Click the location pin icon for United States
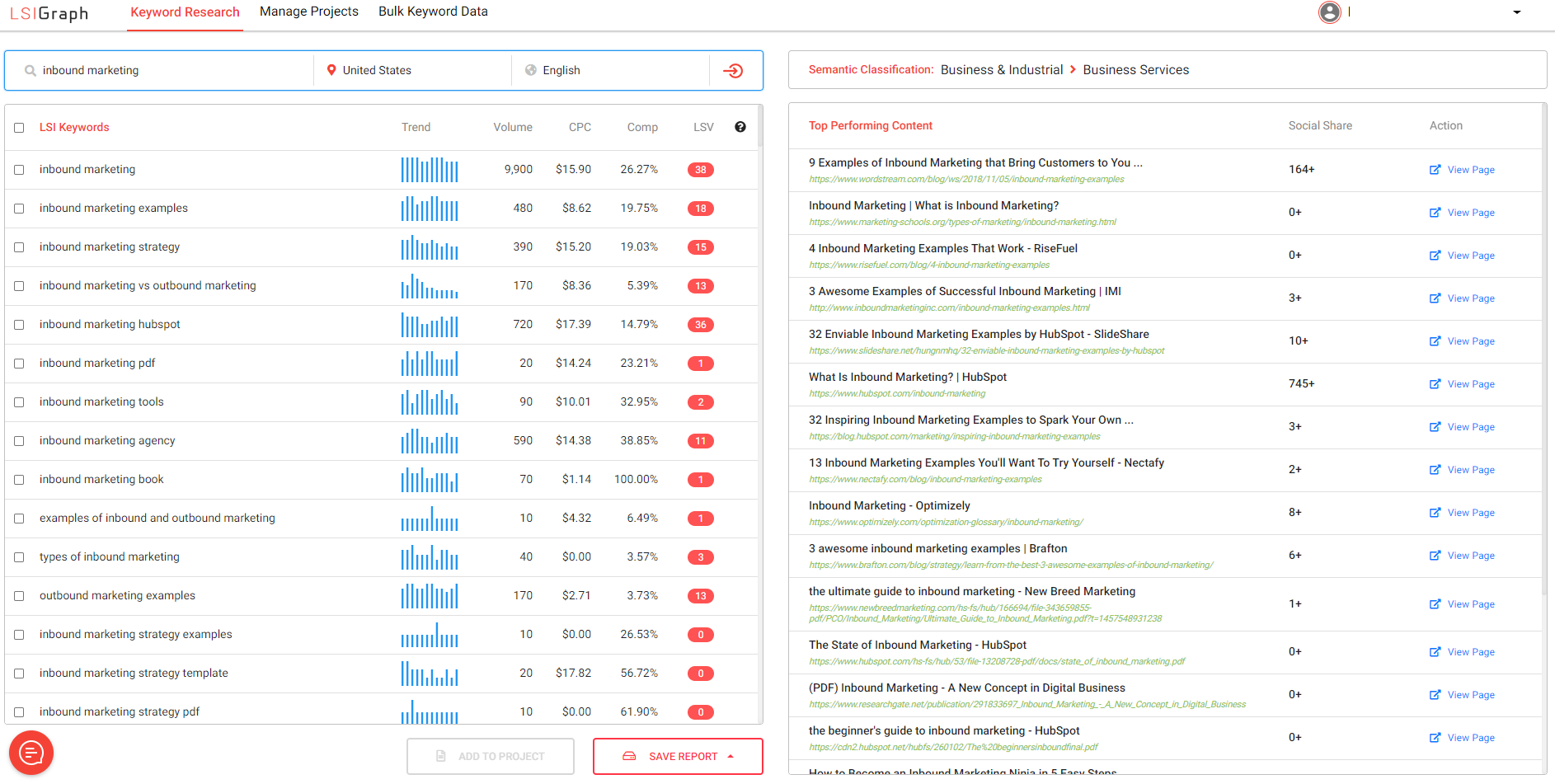Image resolution: width=1555 pixels, height=784 pixels. coord(331,70)
